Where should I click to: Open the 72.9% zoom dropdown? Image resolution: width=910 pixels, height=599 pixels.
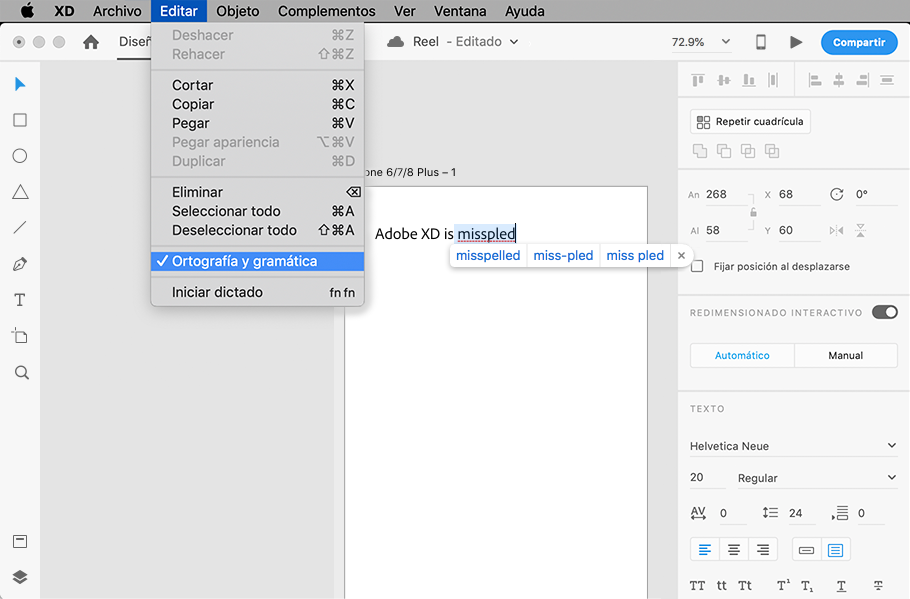[x=700, y=42]
